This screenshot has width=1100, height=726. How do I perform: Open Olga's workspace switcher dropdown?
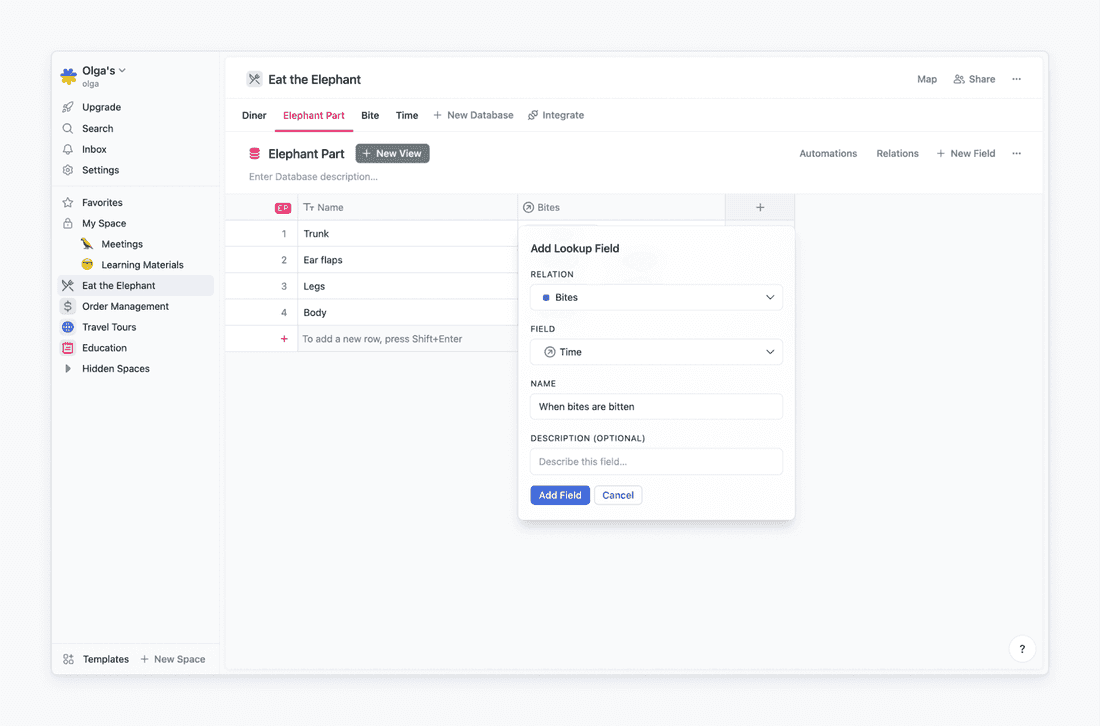(x=104, y=71)
